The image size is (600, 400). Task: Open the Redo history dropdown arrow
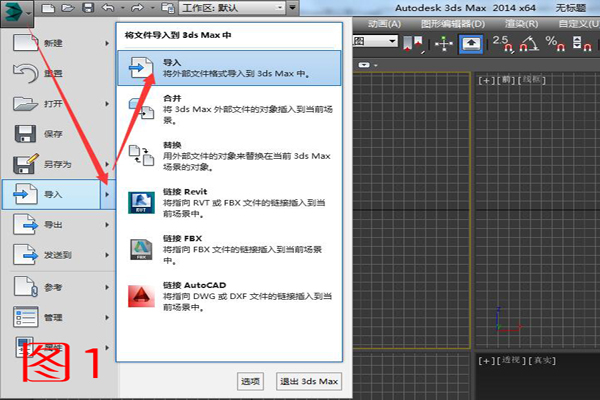pyautogui.click(x=152, y=8)
